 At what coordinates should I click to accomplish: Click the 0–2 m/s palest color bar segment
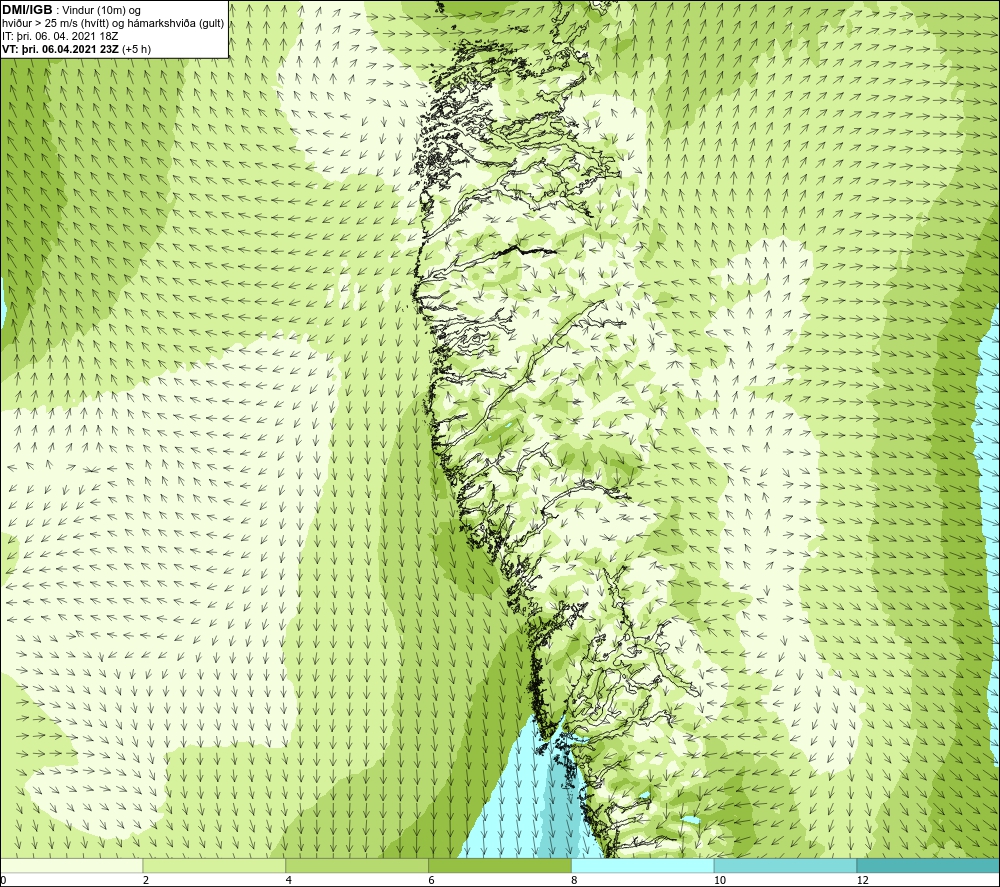coord(71,866)
